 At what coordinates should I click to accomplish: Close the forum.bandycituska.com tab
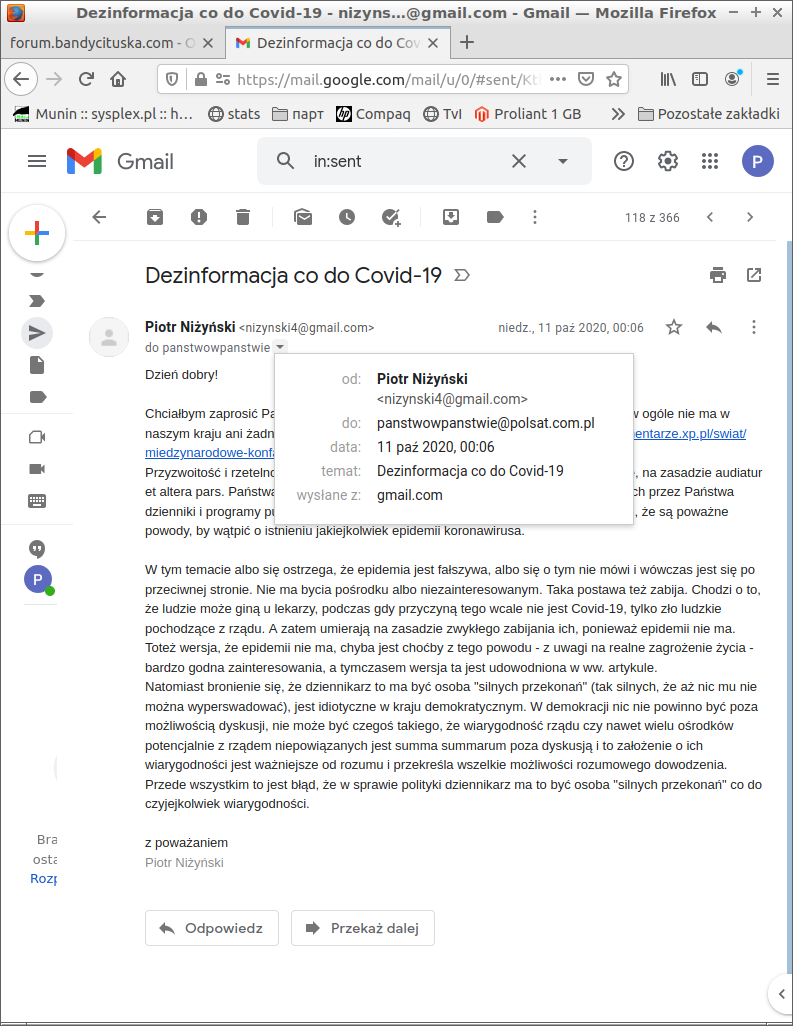208,43
